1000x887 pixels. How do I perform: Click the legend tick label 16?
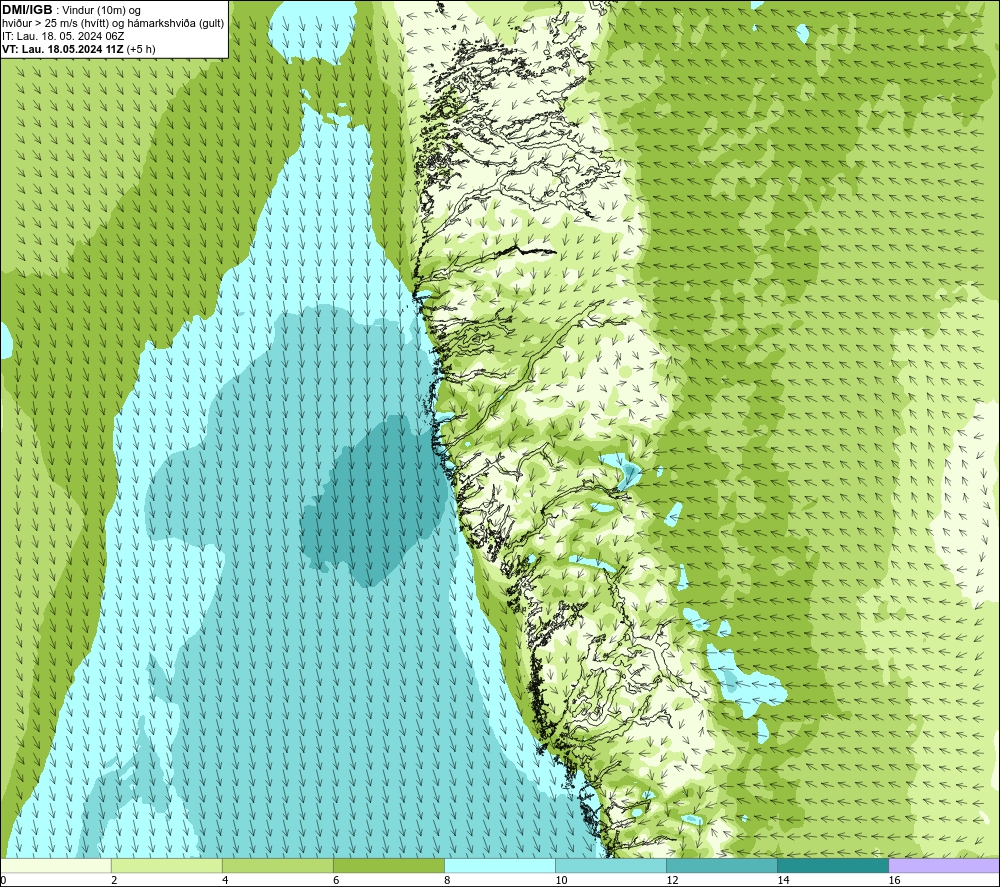pos(894,880)
